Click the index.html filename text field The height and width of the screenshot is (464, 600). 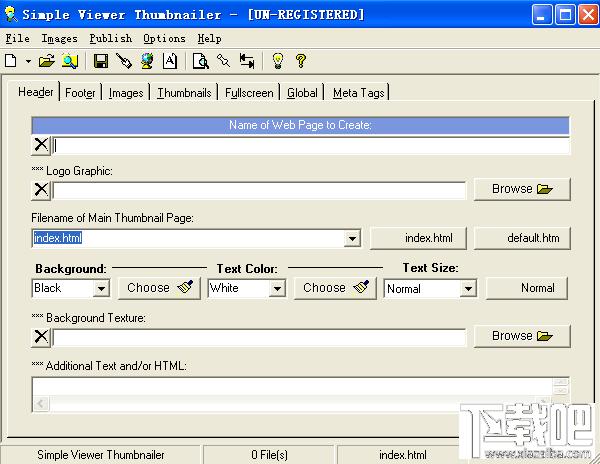188,239
